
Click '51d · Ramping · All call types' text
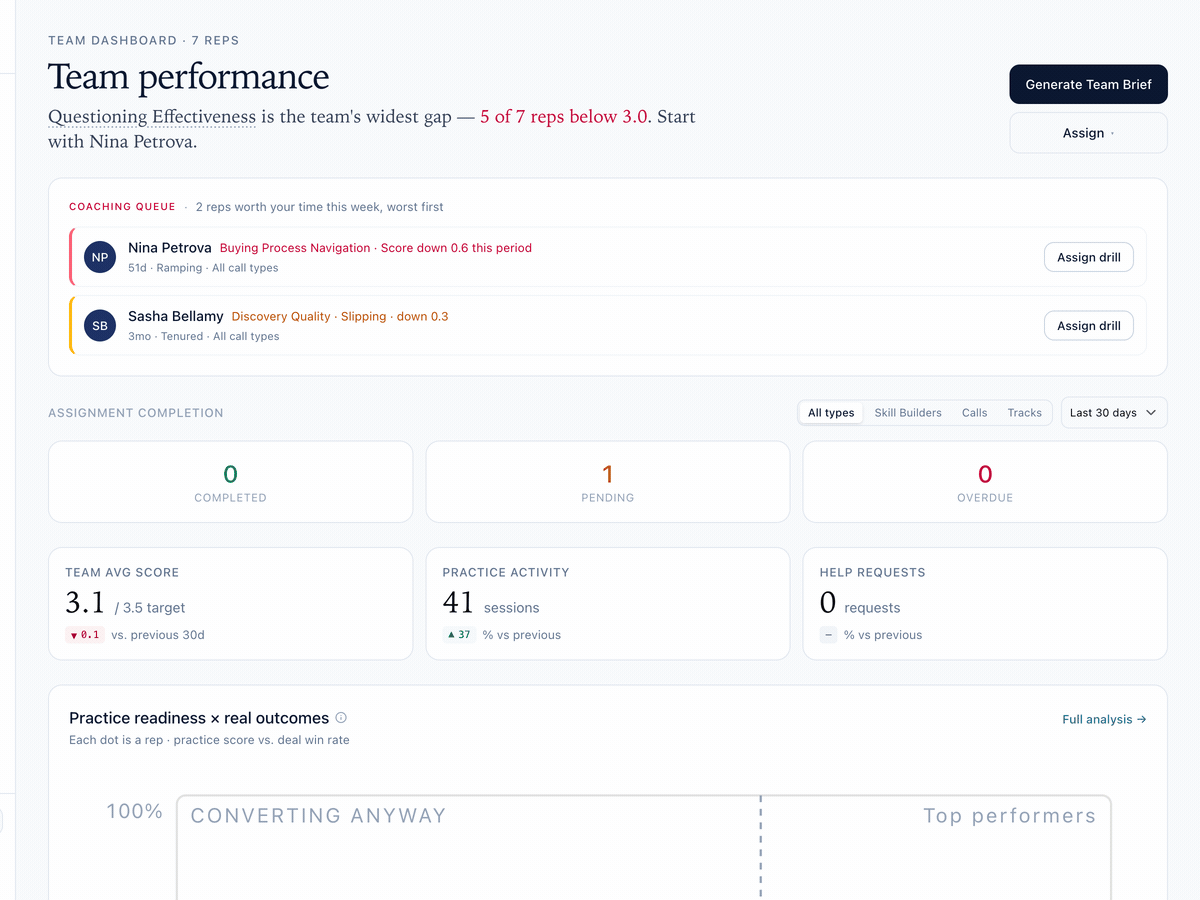coord(203,268)
